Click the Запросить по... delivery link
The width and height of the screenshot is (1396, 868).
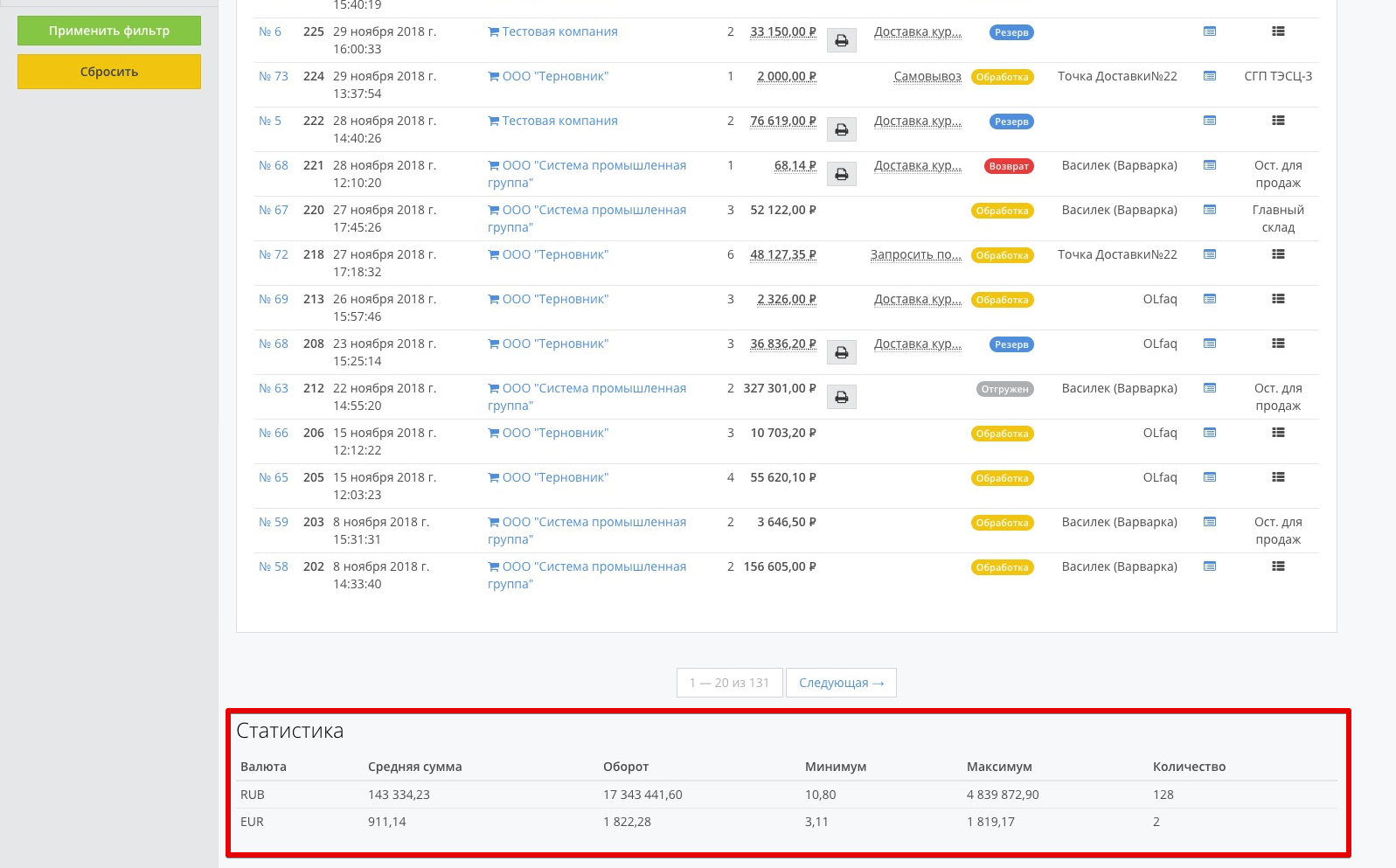pos(915,255)
